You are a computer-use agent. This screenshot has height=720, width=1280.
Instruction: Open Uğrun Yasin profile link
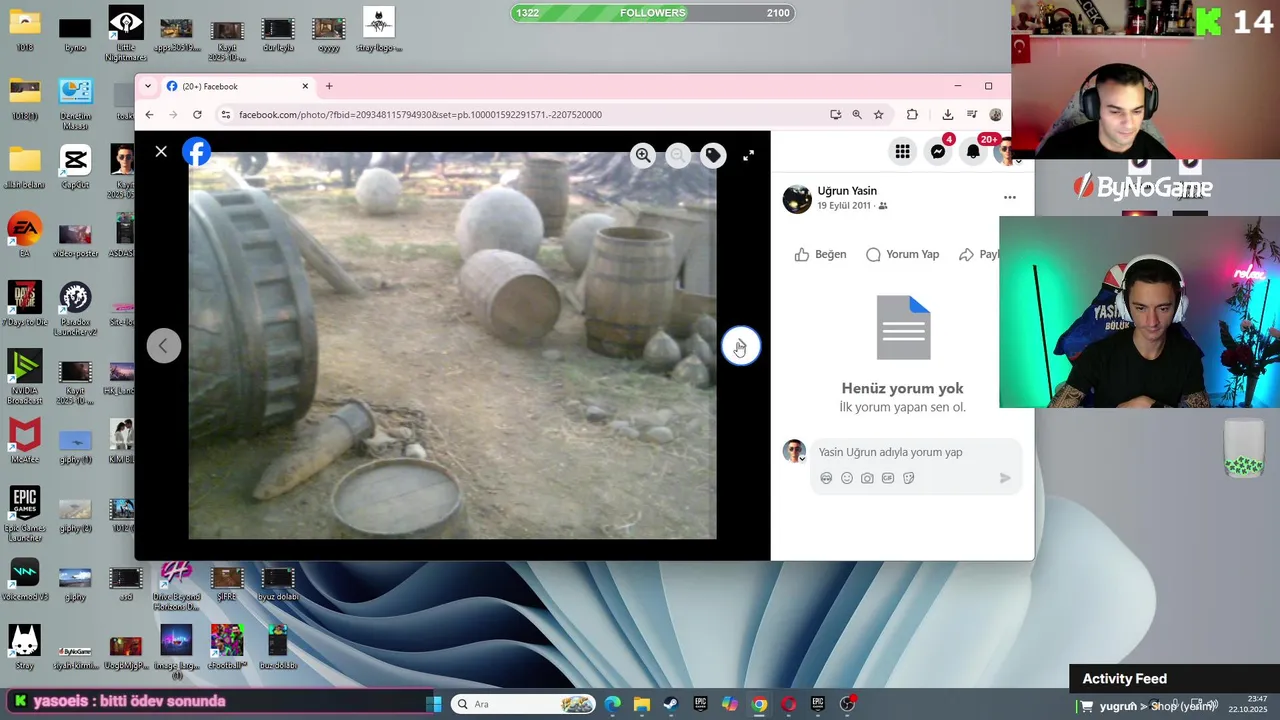pos(847,191)
